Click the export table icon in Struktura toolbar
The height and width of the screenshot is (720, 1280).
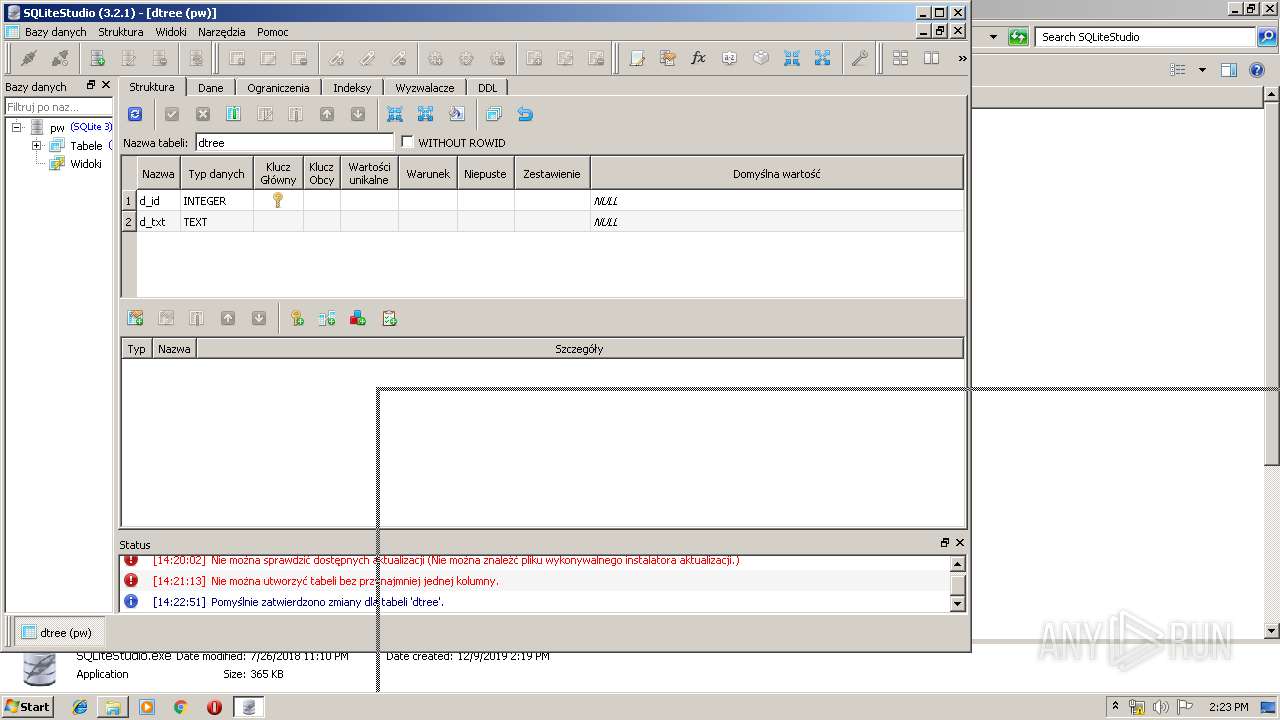(x=425, y=114)
